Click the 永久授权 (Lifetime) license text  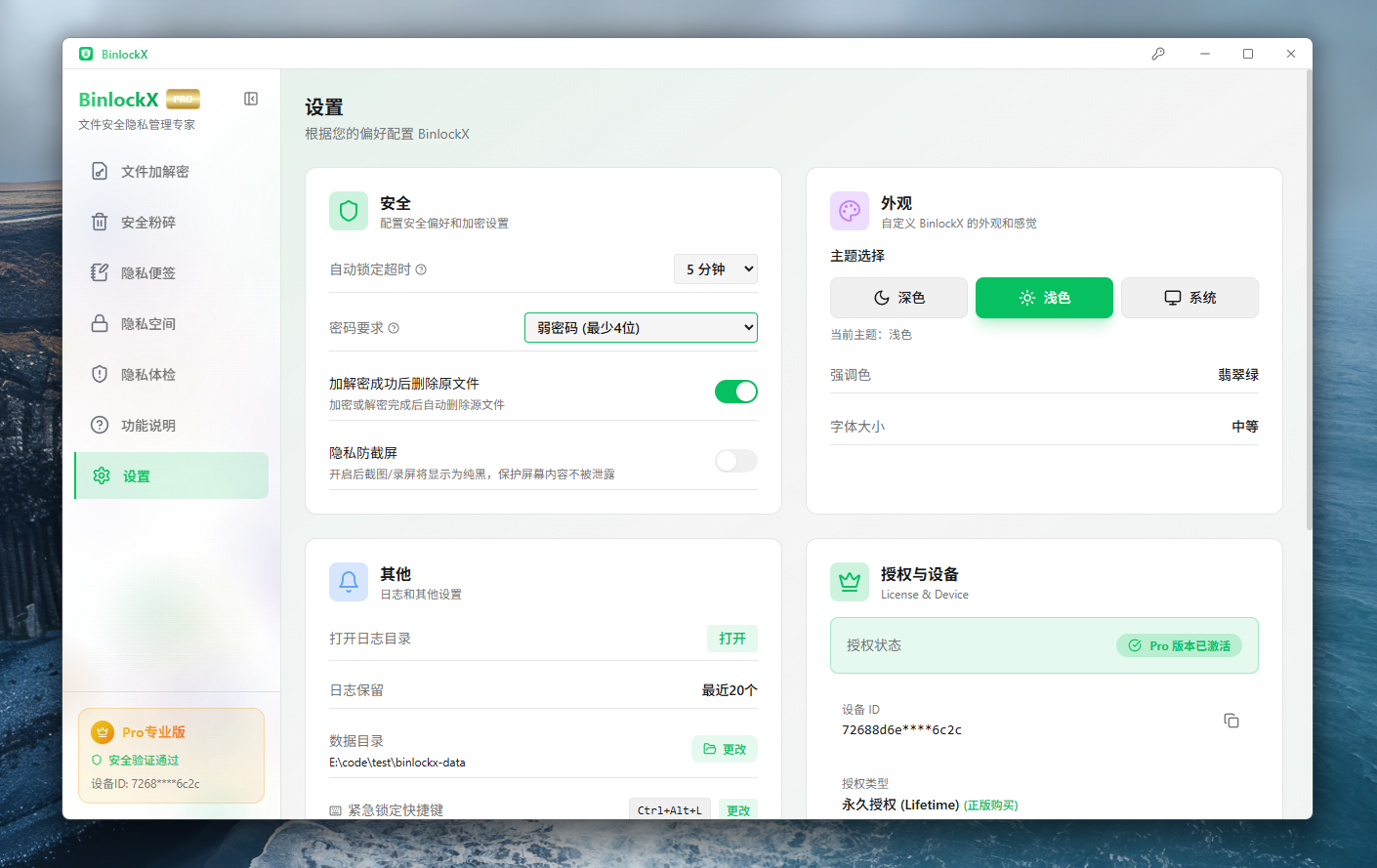point(900,806)
